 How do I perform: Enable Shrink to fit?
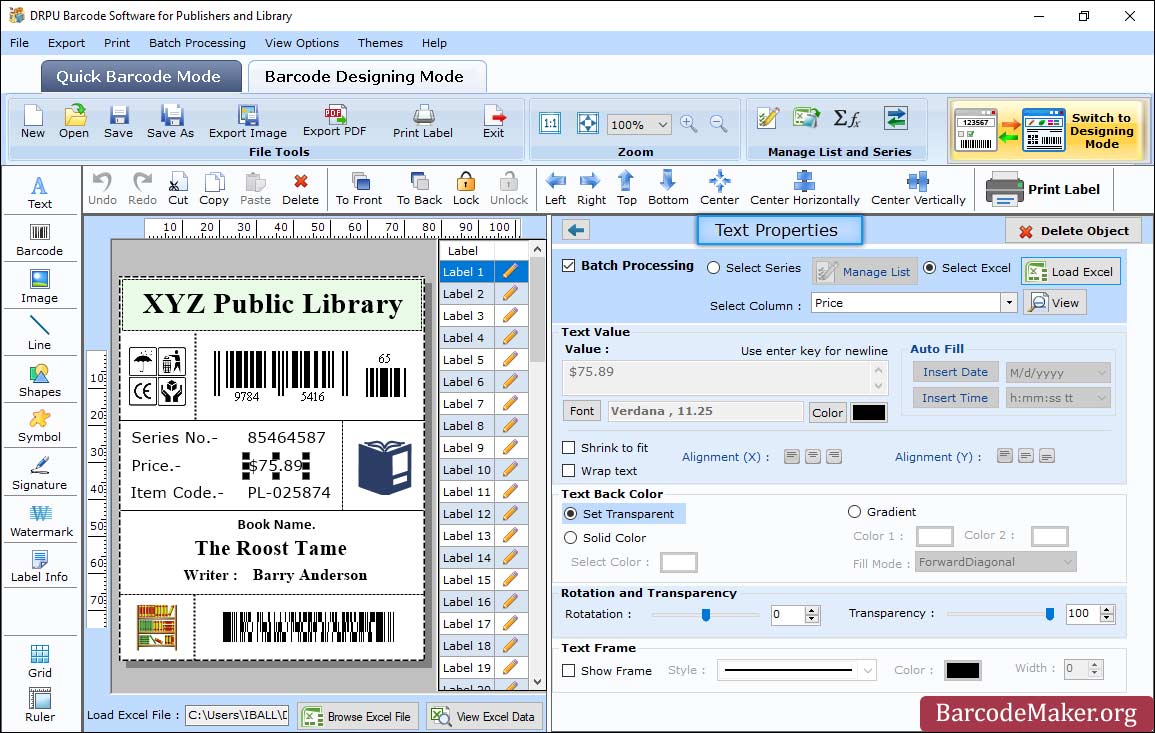[x=569, y=447]
